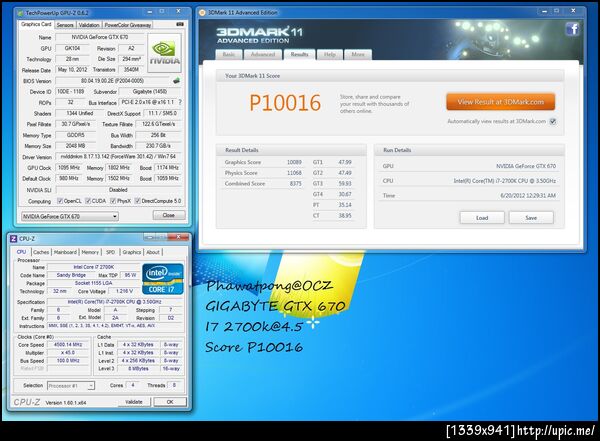The image size is (600, 441).
Task: Click the P10016 score text
Action: click(285, 103)
